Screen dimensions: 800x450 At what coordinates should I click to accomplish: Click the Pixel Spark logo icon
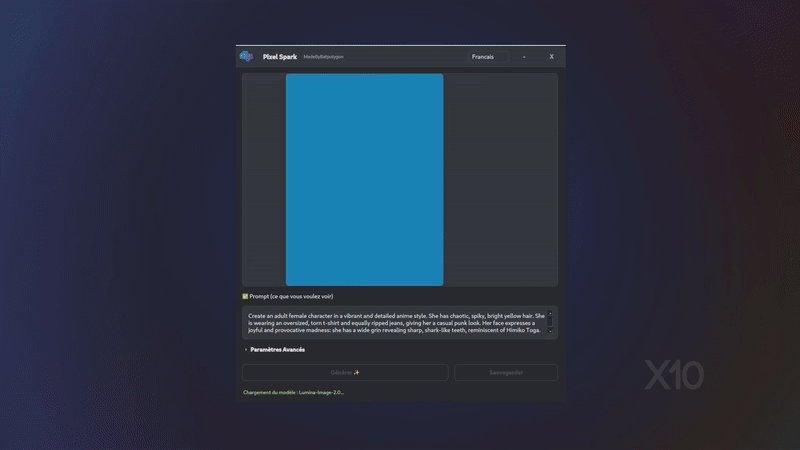[x=247, y=57]
